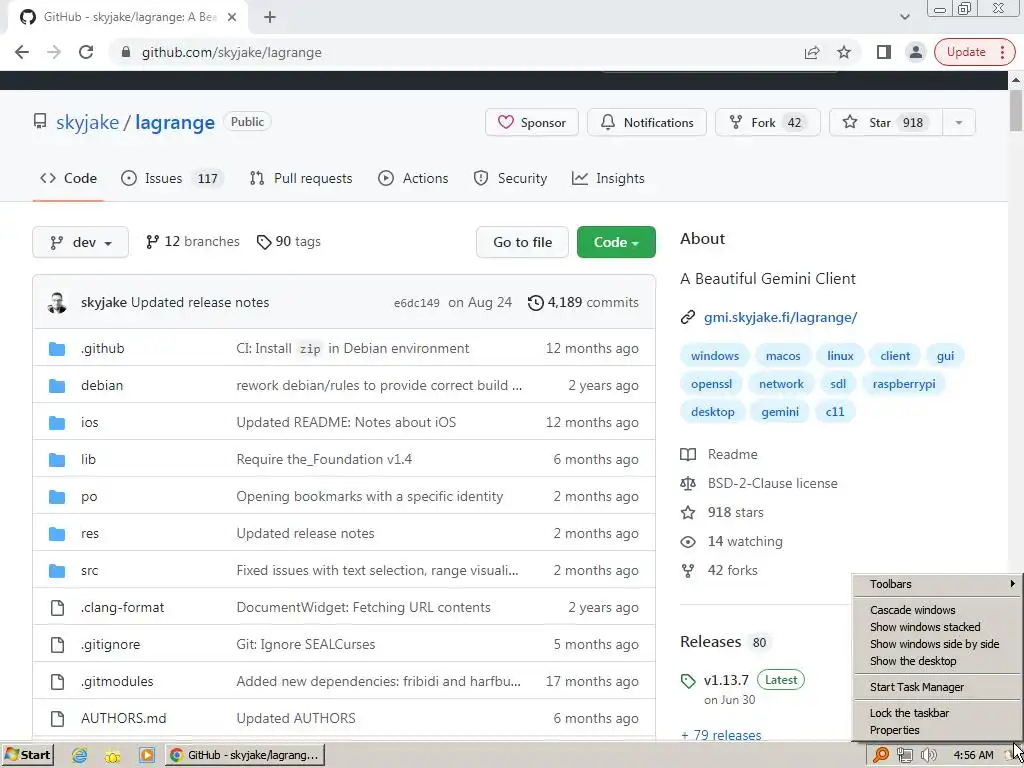Bookmark this tab with star icon
Image resolution: width=1024 pixels, height=768 pixels.
[x=844, y=52]
